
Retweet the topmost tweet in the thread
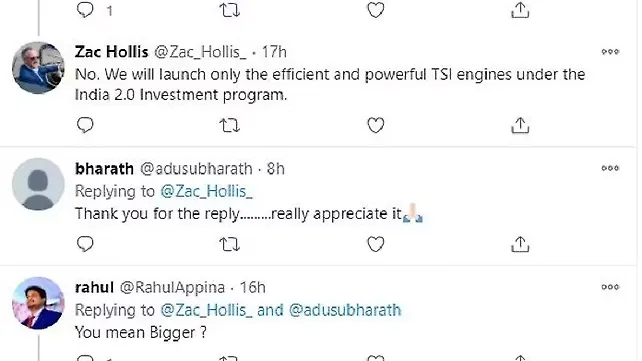tap(230, 10)
